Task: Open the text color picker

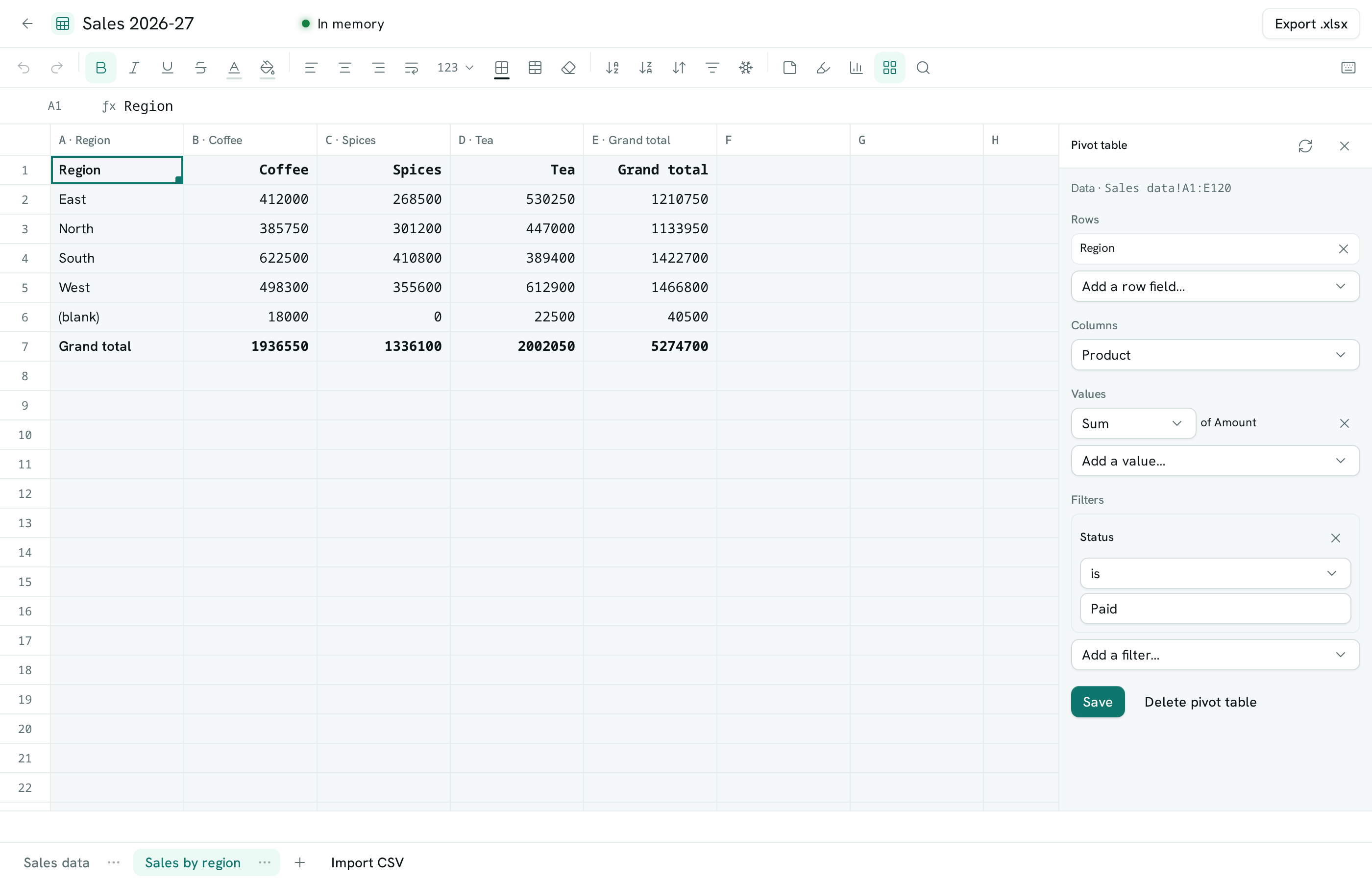Action: coord(234,68)
